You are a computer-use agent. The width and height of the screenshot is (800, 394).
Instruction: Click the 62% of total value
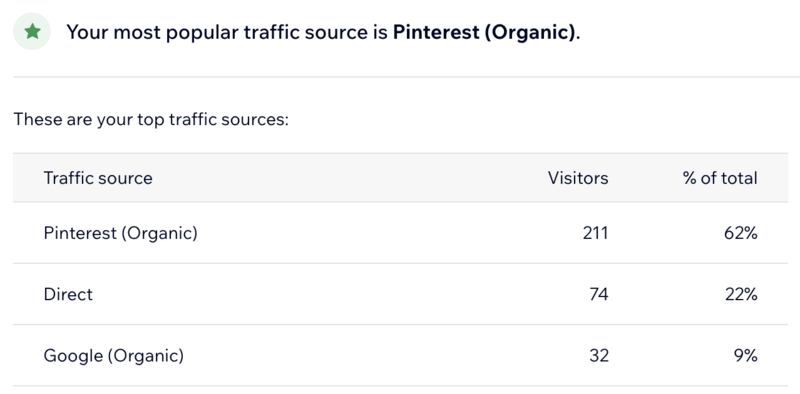[741, 233]
